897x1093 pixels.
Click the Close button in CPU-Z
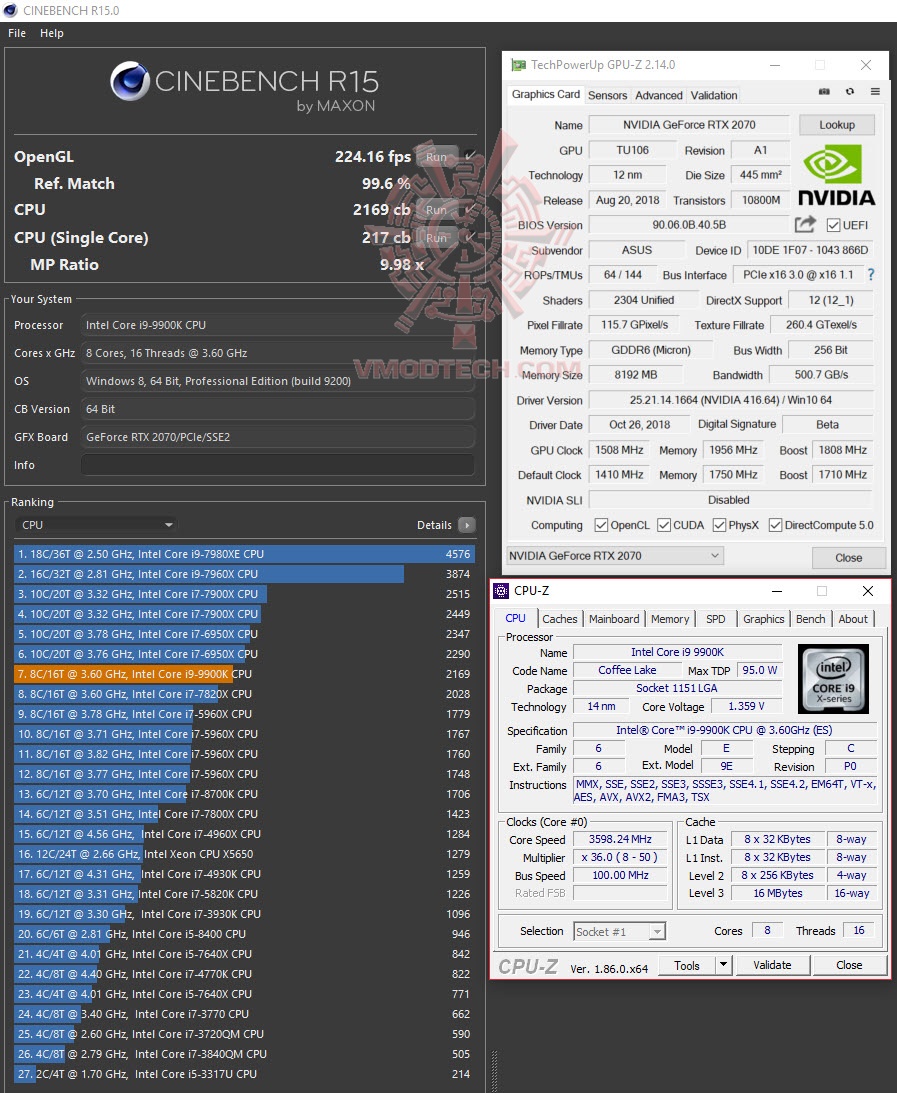[x=849, y=965]
